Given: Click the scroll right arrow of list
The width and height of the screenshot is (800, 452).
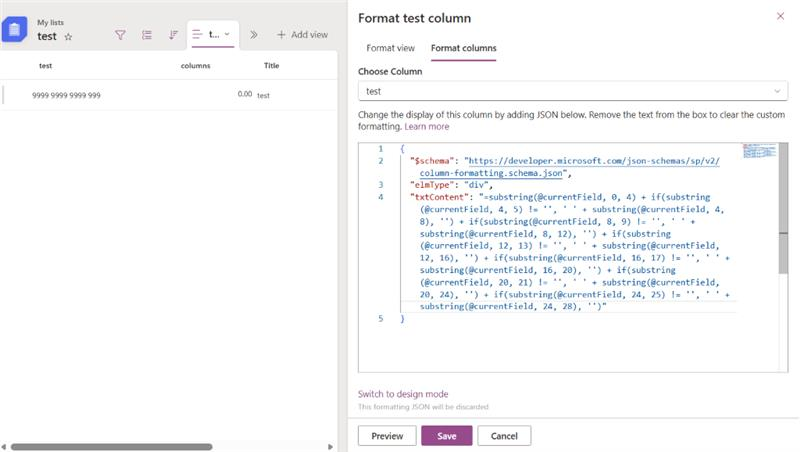Looking at the screenshot, I should click(330, 447).
